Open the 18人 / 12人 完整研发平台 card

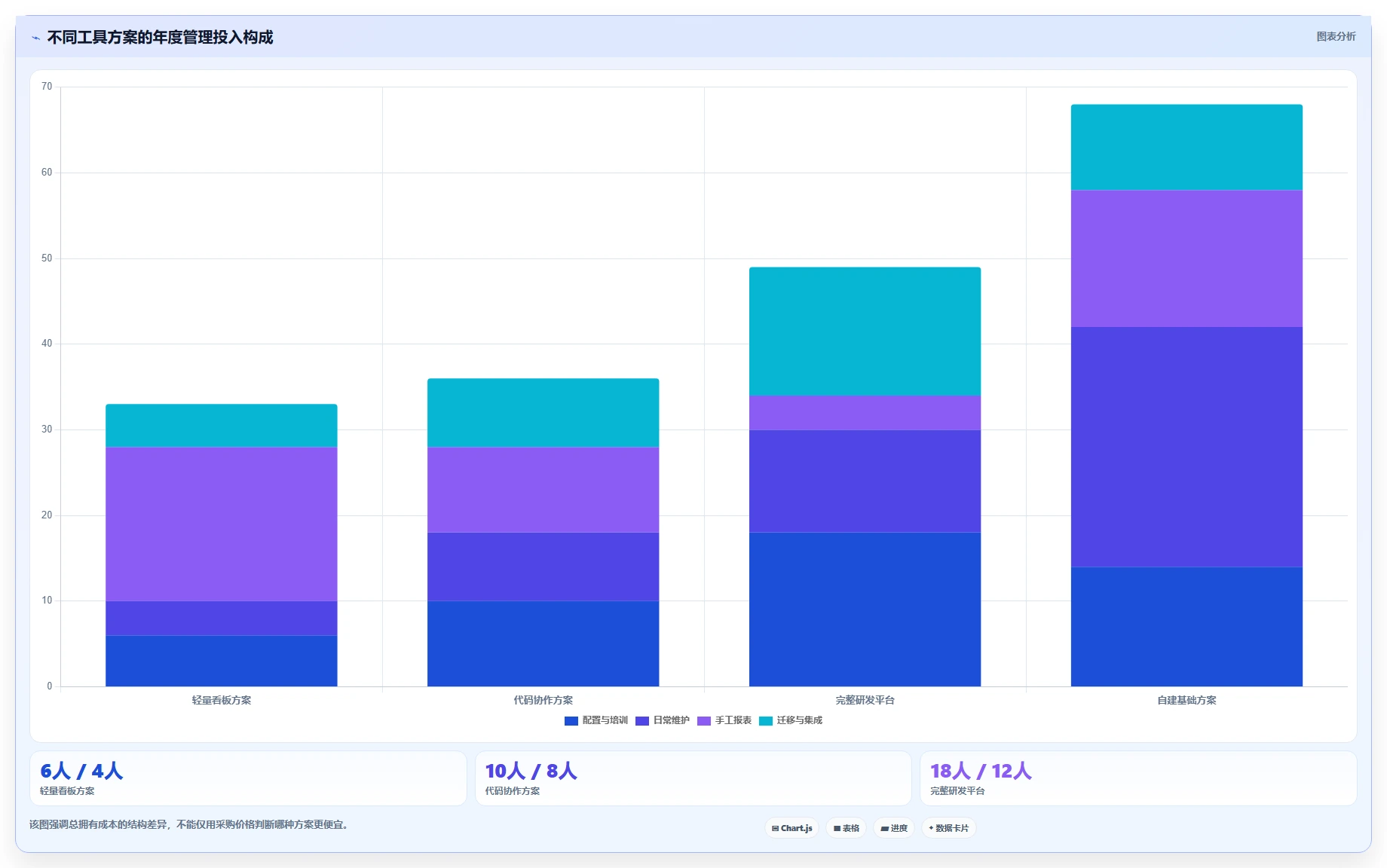1138,778
